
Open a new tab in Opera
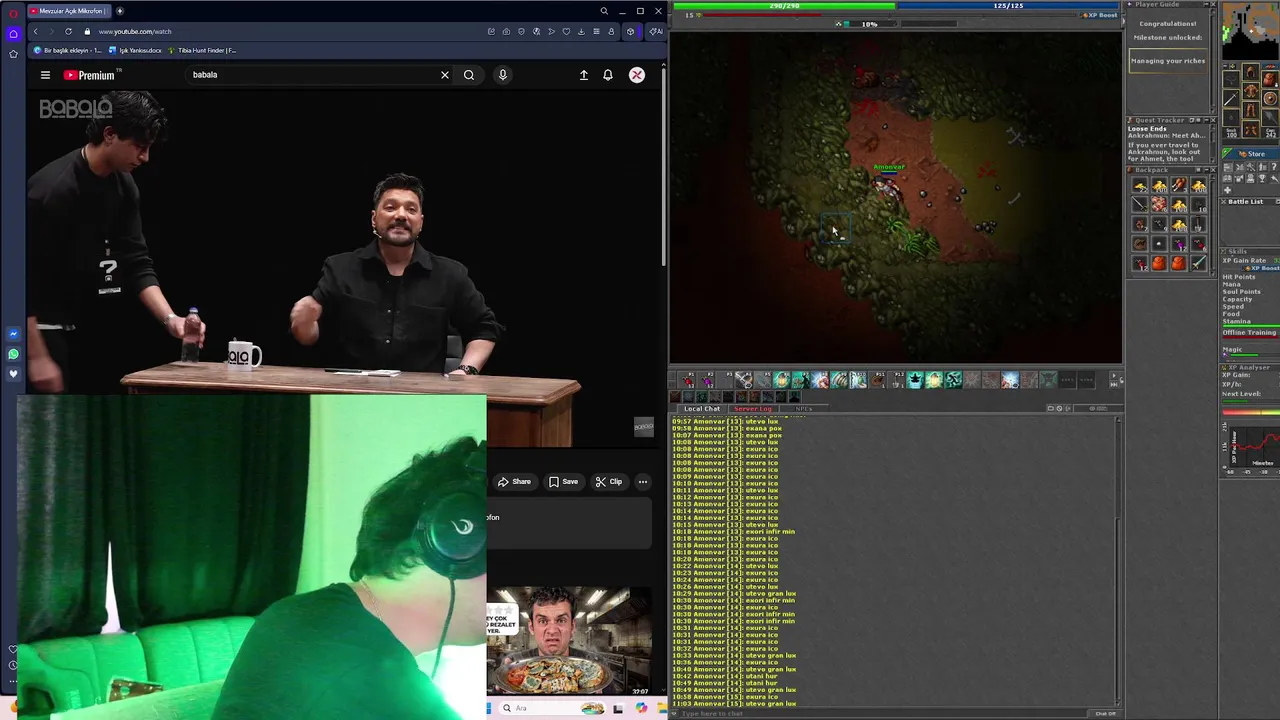point(120,11)
